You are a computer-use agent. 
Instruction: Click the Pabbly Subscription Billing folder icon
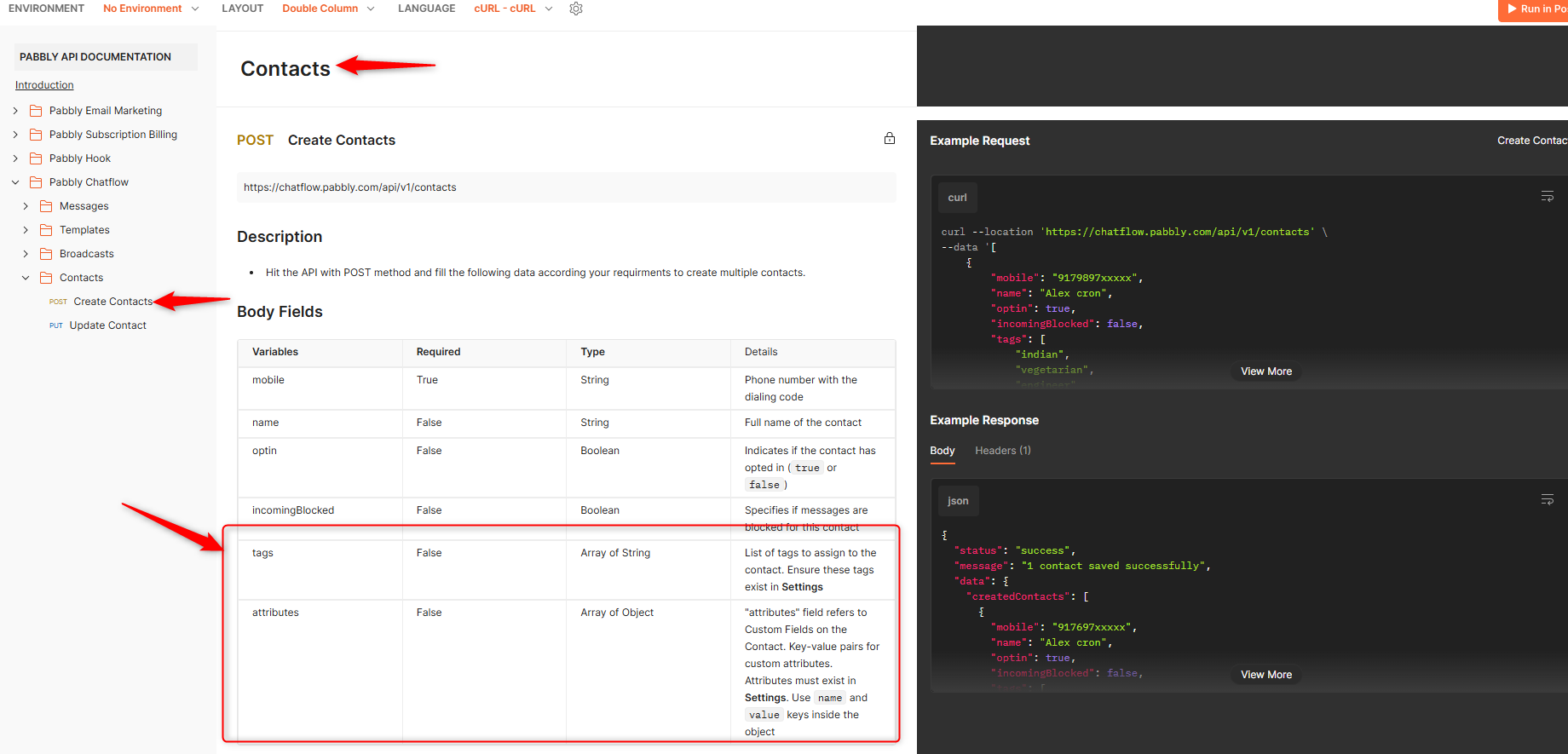click(36, 135)
